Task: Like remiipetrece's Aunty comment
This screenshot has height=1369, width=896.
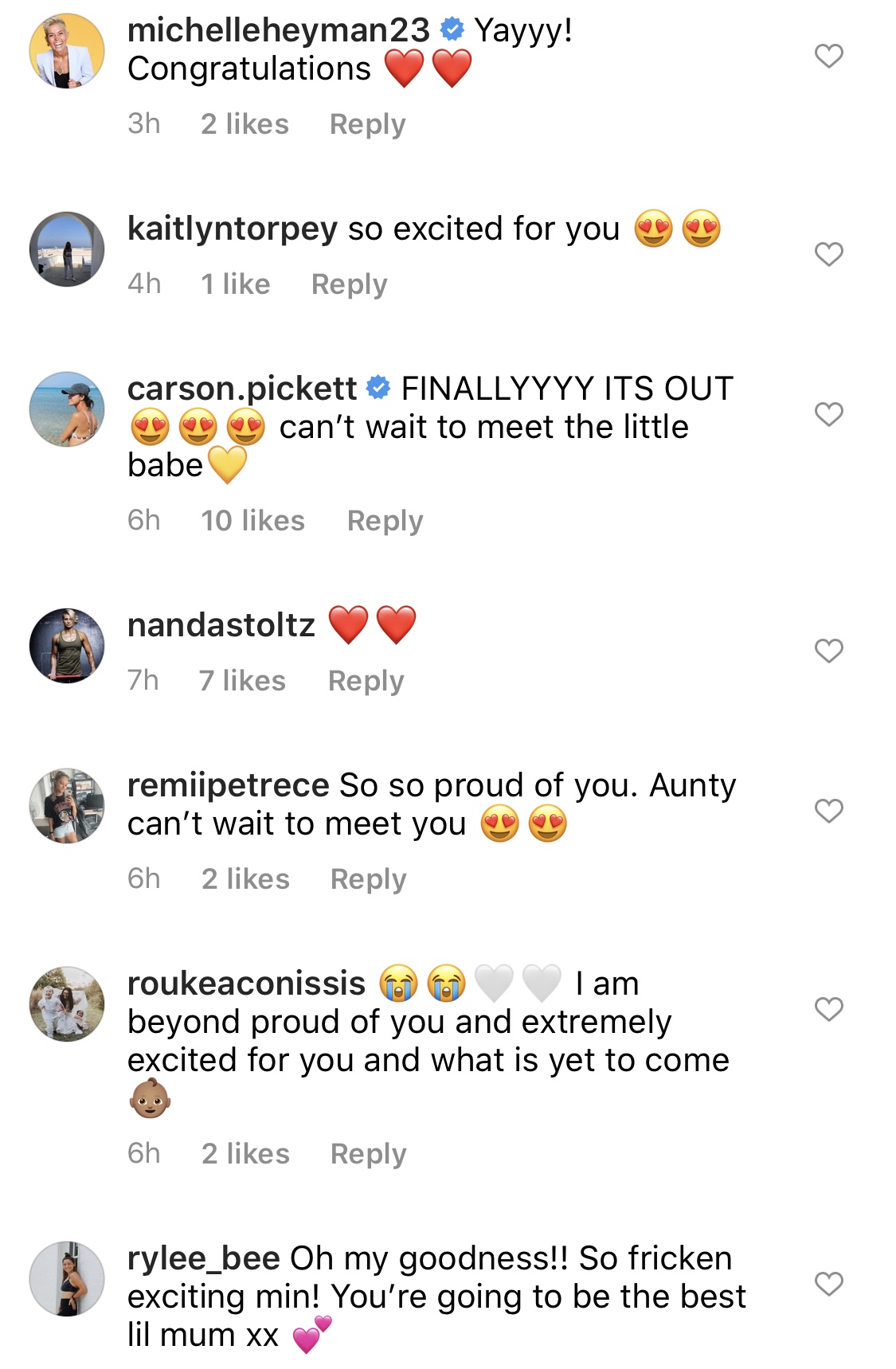Action: coord(828,811)
